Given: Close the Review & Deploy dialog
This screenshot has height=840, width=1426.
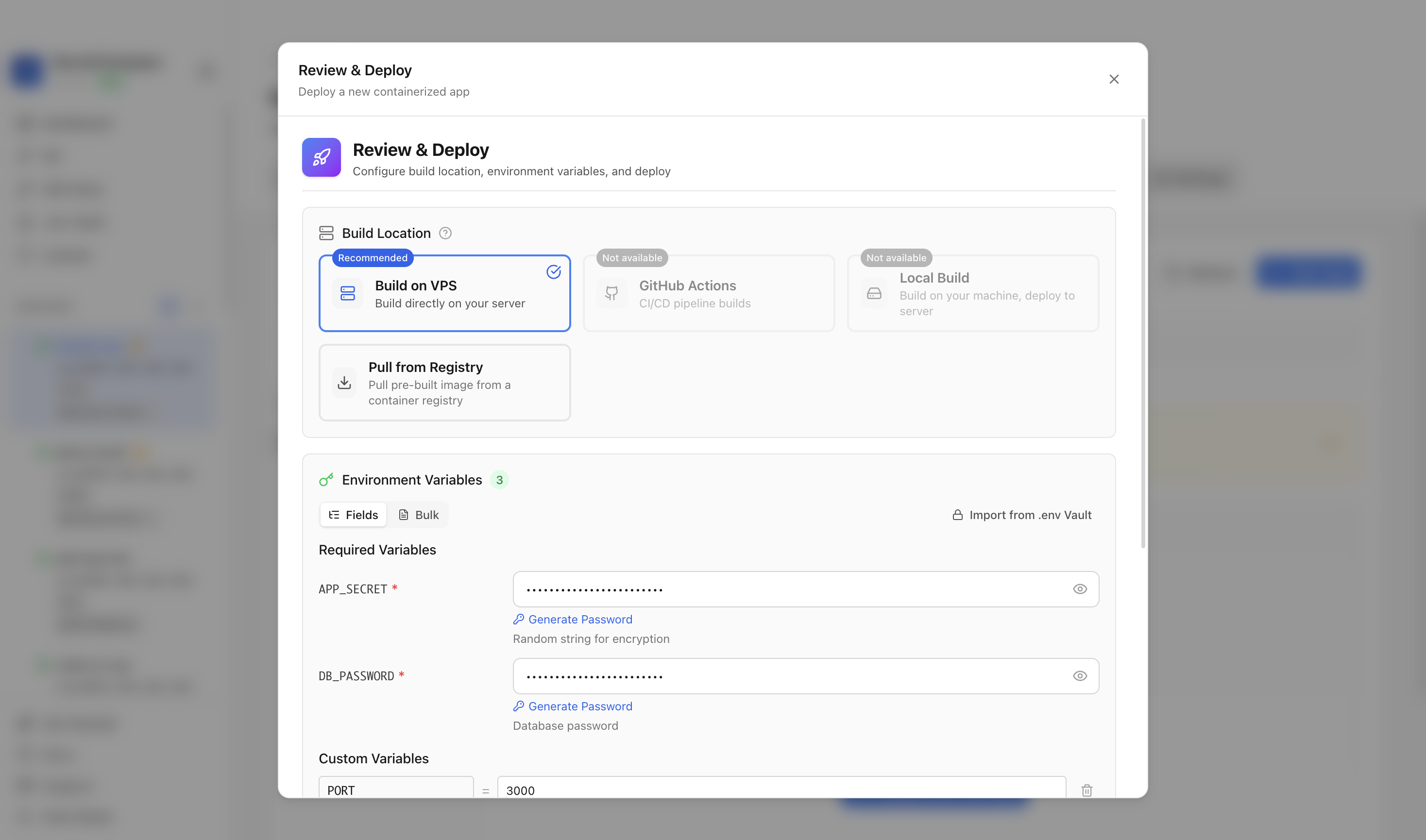Looking at the screenshot, I should [x=1114, y=79].
